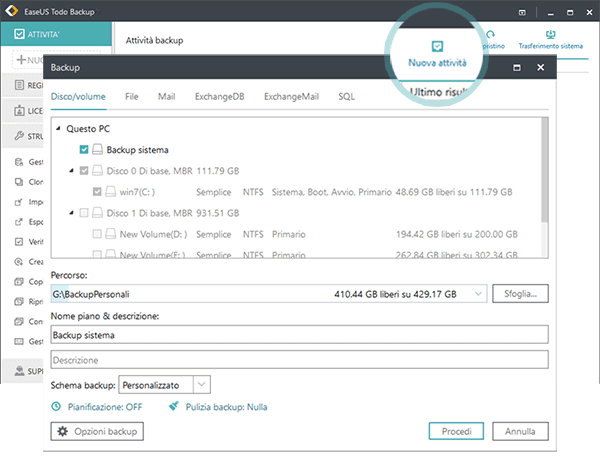600x475 pixels.
Task: Click the Crea sidebar icon
Action: (19, 261)
